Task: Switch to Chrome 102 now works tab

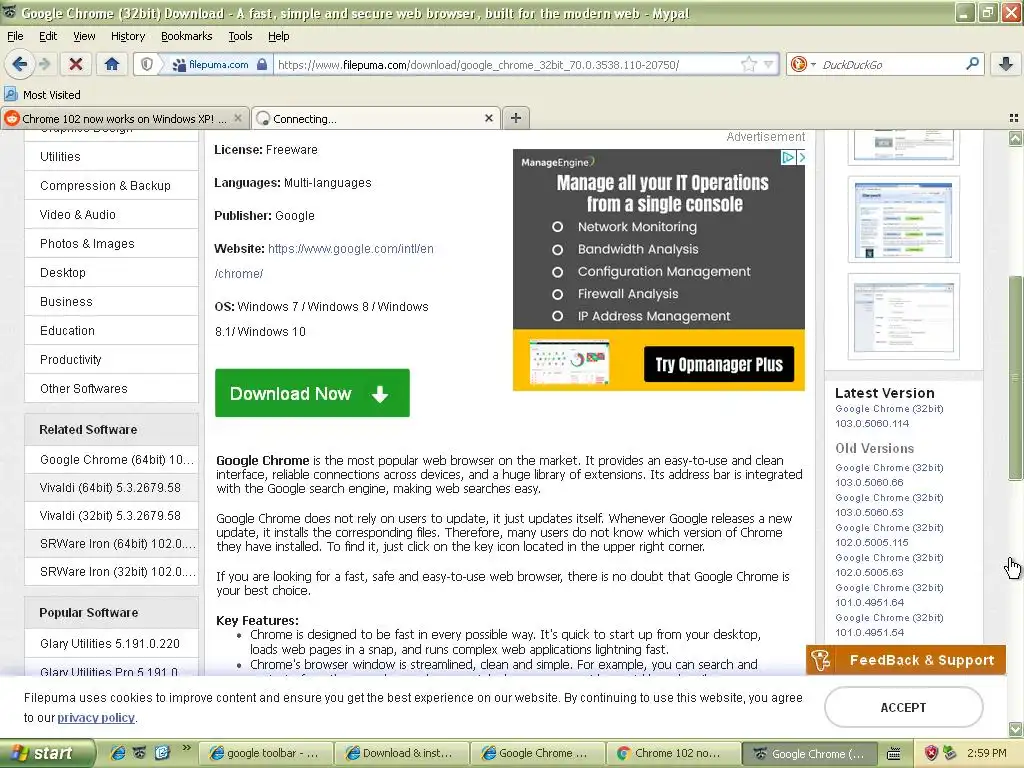Action: click(124, 118)
